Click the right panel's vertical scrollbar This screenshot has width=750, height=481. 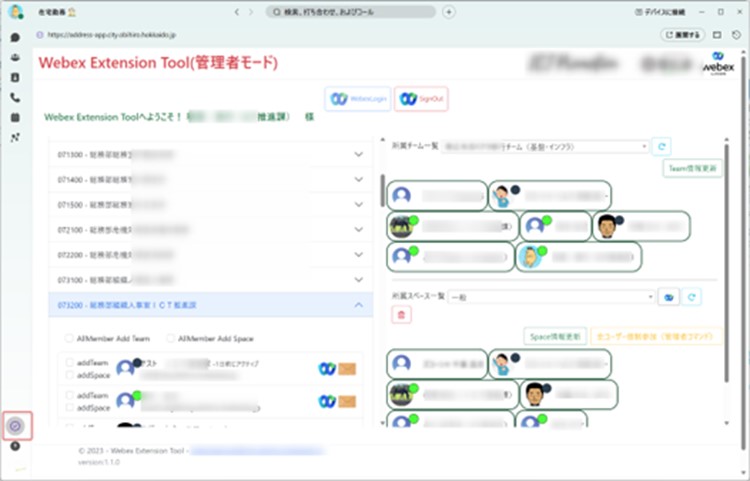tap(727, 263)
